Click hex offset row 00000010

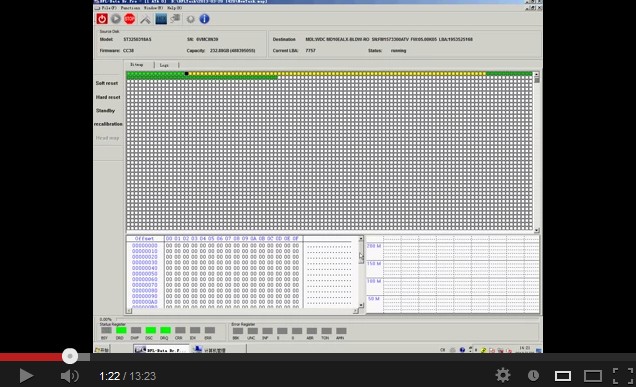[x=144, y=252]
